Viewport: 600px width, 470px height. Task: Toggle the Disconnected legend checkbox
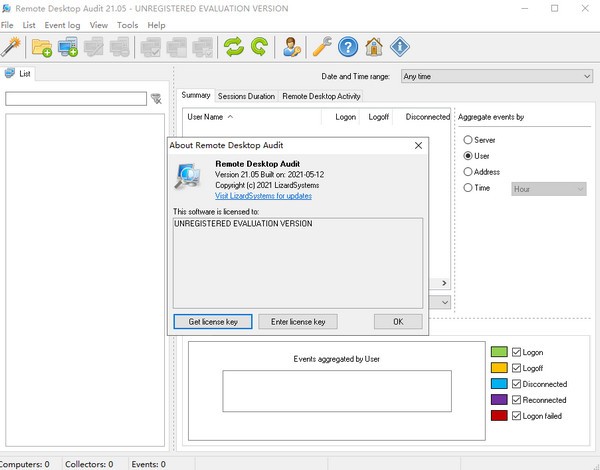517,384
